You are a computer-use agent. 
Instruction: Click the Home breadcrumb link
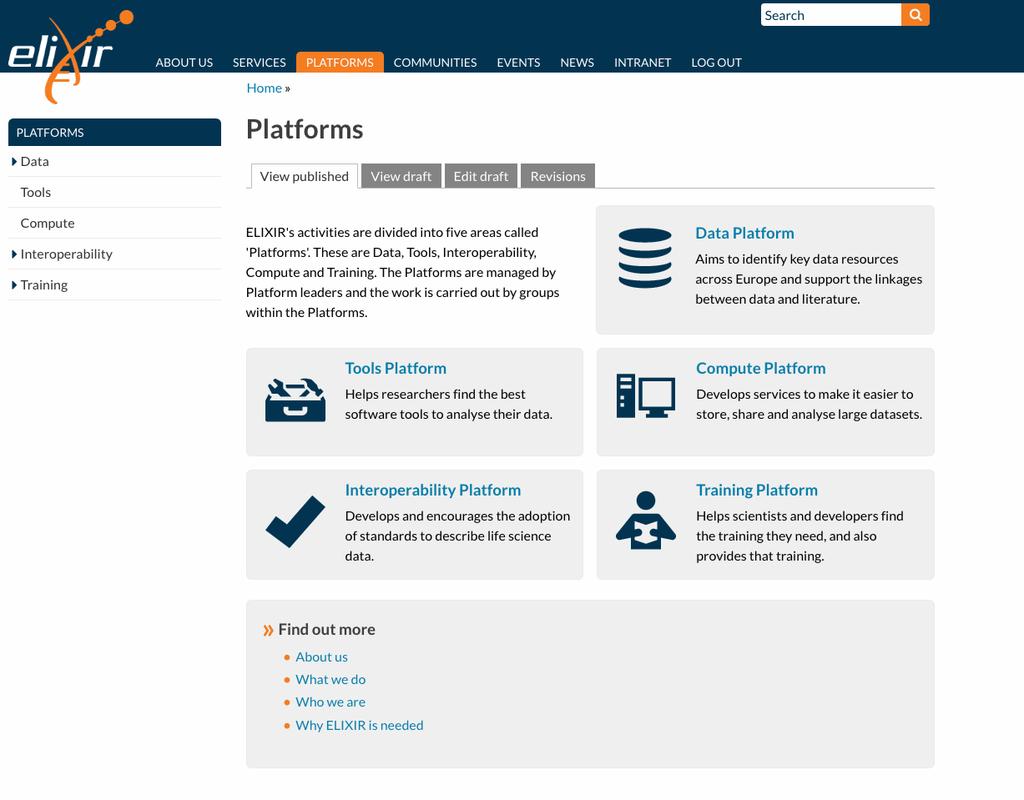click(x=264, y=88)
